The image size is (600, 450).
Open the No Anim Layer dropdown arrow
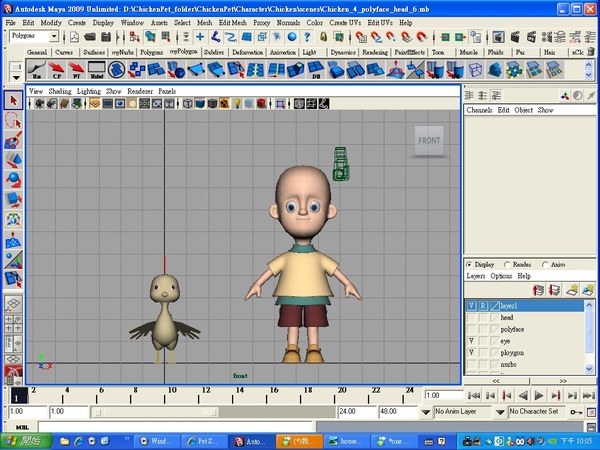(426, 412)
